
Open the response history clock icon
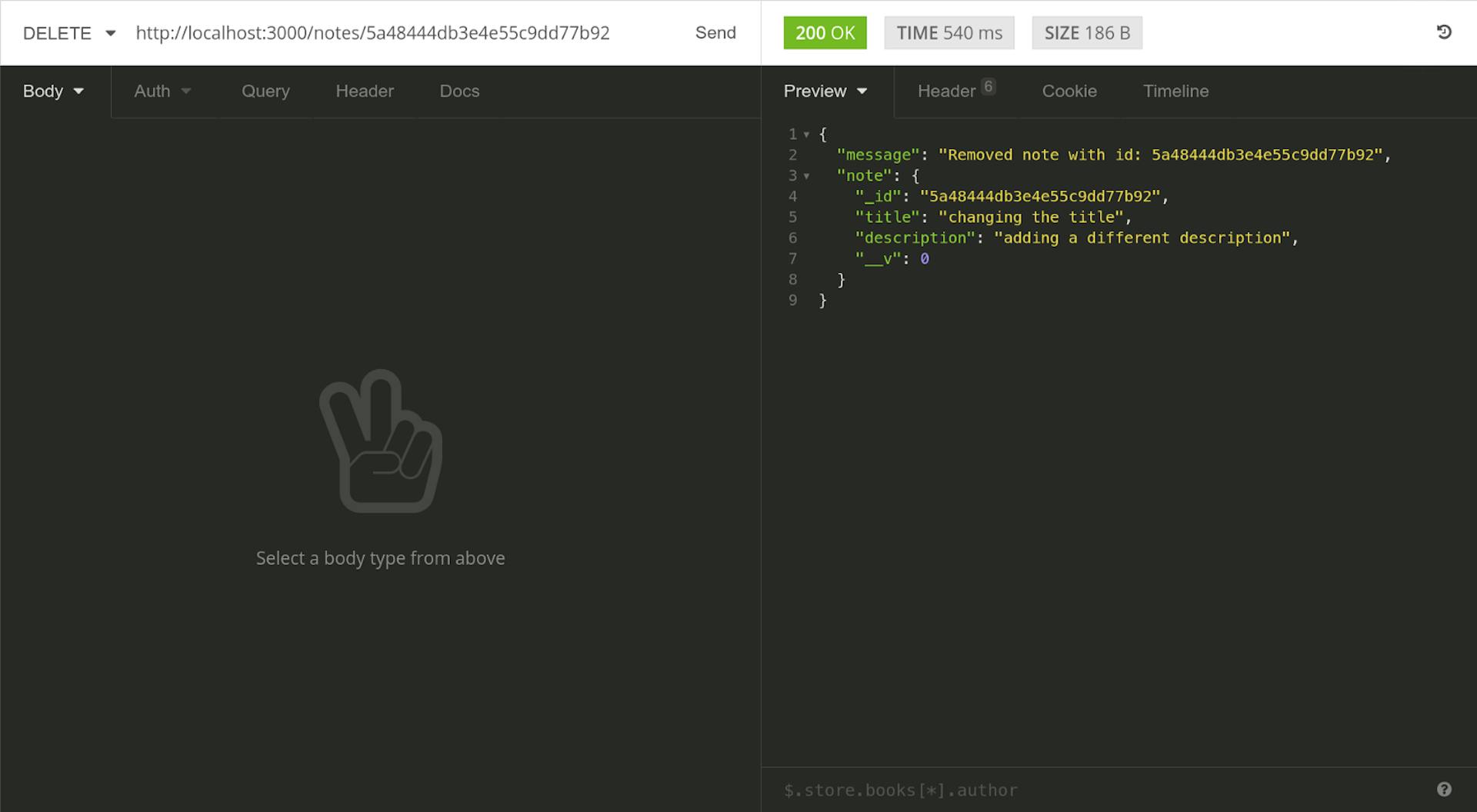[x=1443, y=32]
